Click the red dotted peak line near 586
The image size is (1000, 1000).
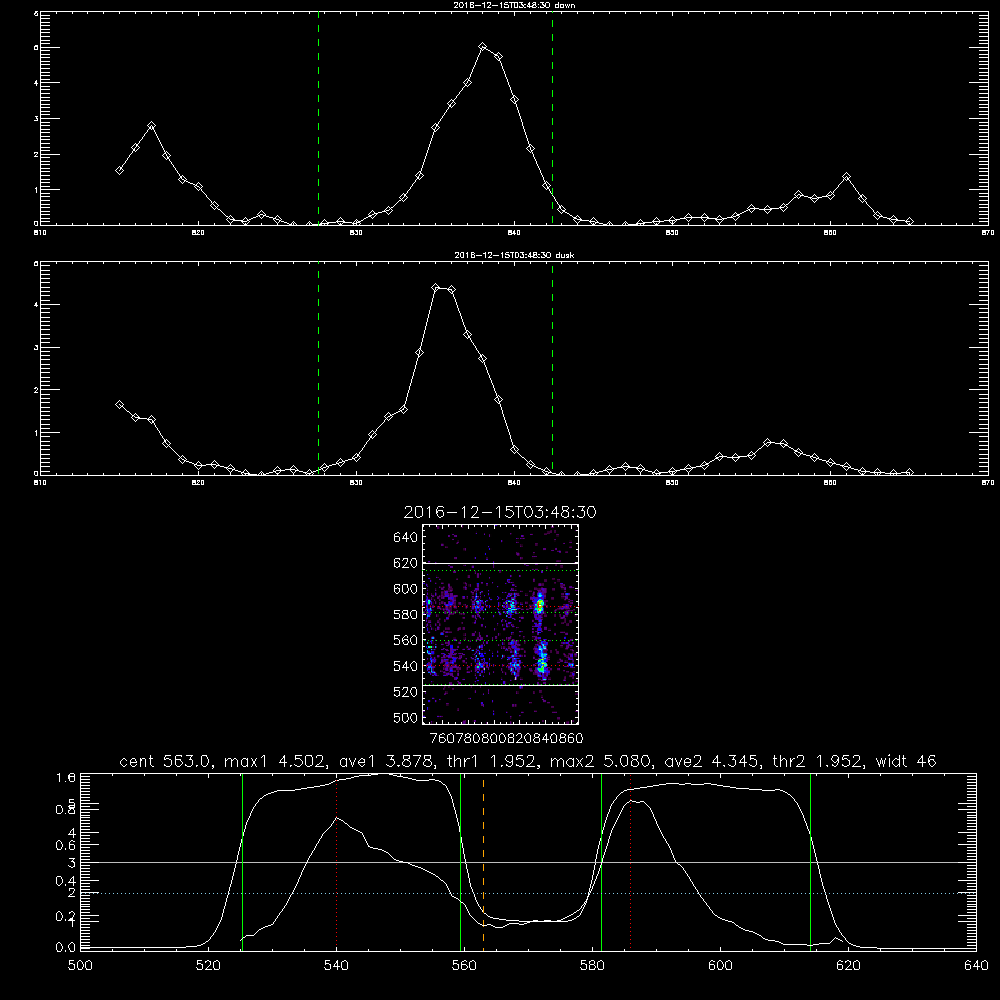631,862
